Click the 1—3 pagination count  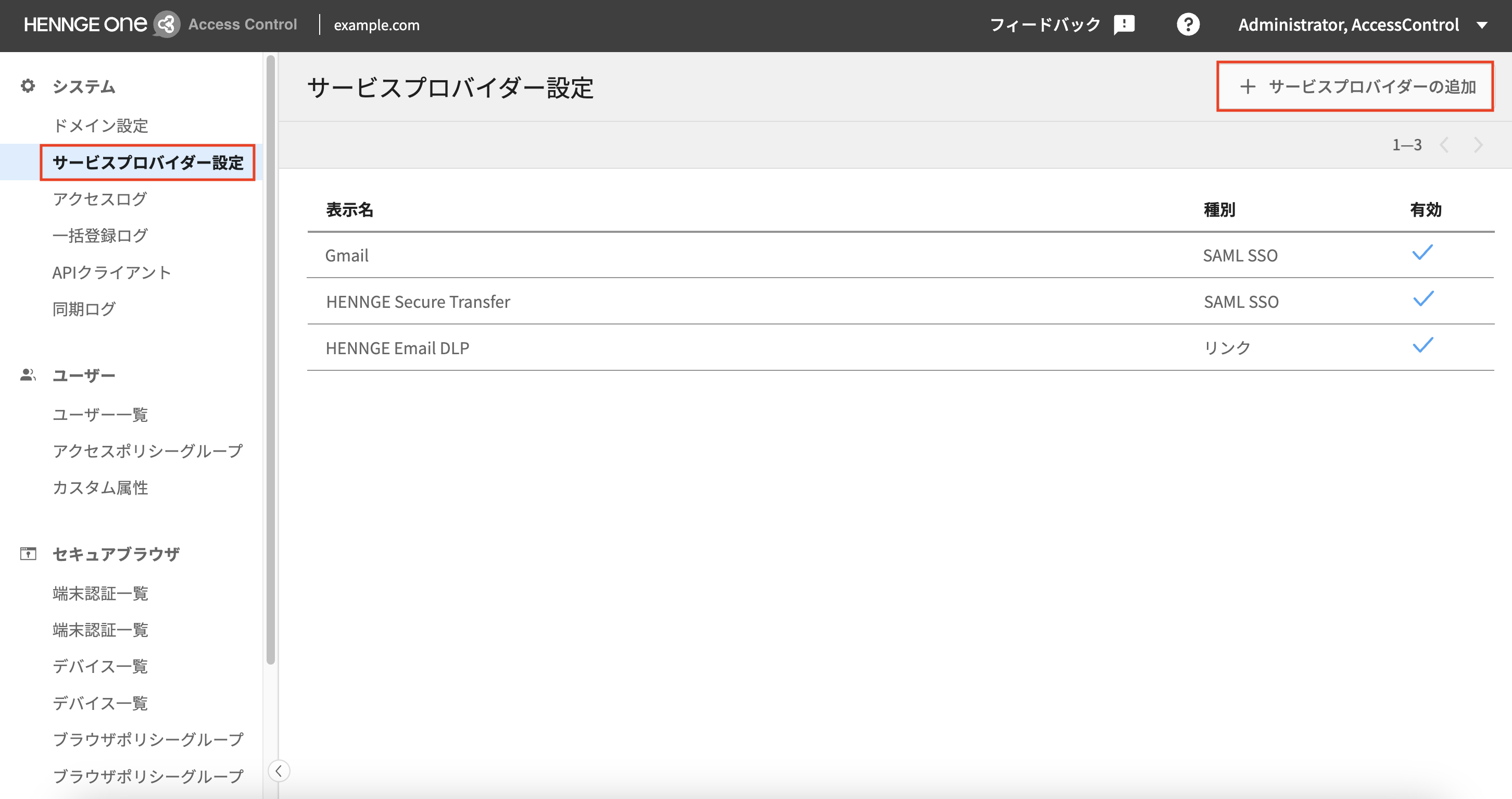tap(1407, 145)
